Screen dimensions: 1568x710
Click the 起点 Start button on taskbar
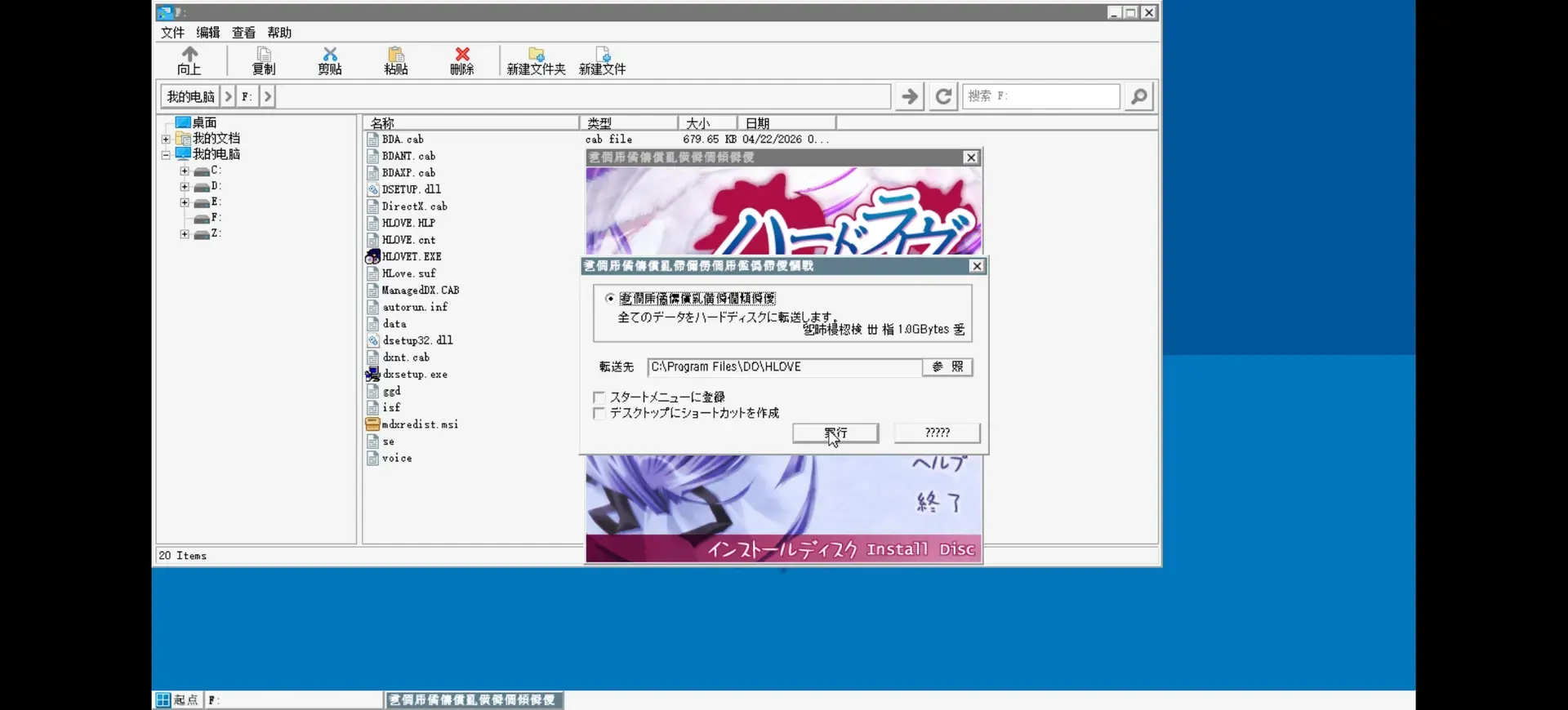point(178,700)
